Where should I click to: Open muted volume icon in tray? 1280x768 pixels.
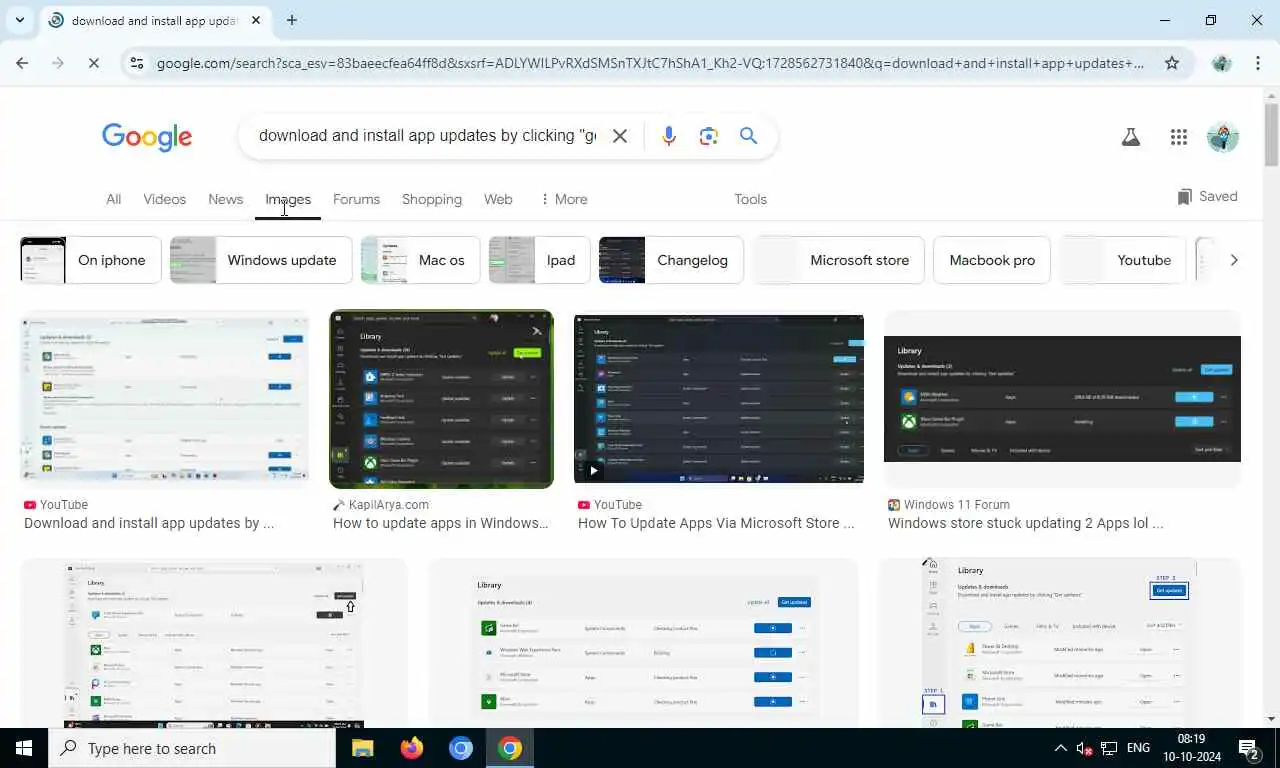(1084, 748)
